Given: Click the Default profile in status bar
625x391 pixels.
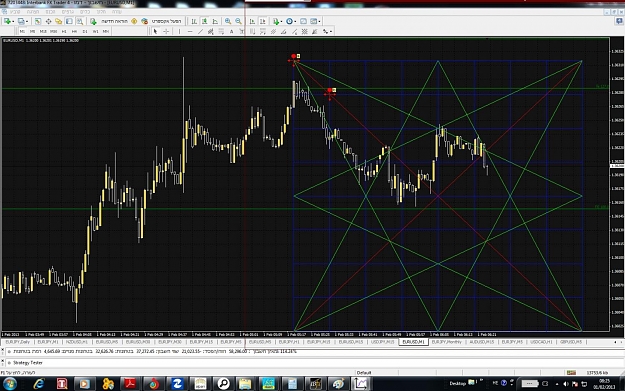Looking at the screenshot, I should click(364, 373).
